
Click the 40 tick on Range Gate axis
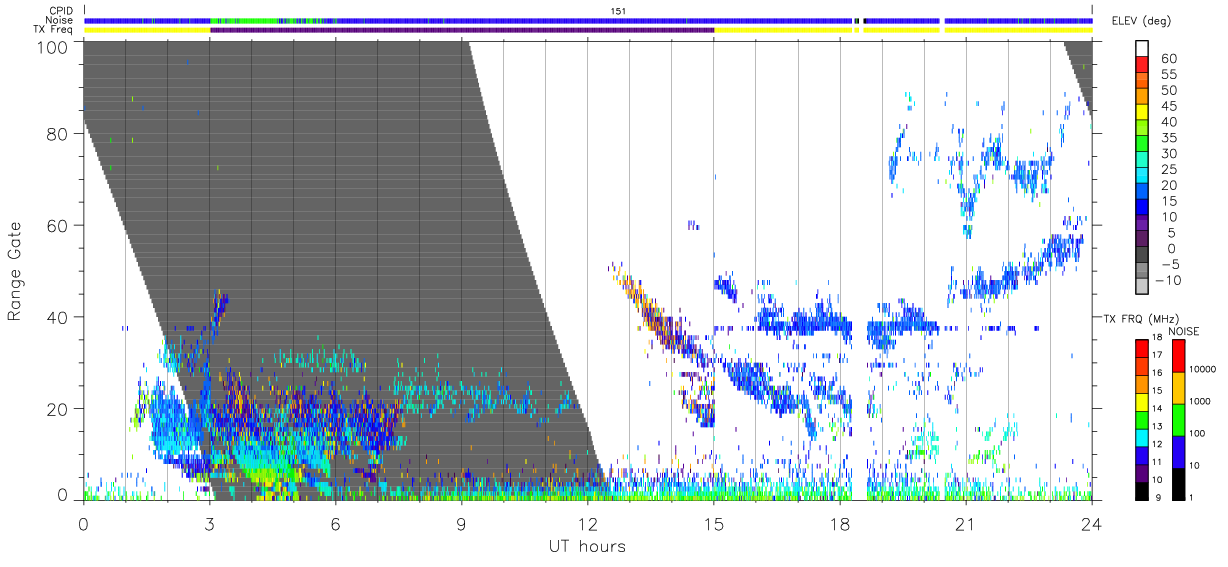(60, 317)
